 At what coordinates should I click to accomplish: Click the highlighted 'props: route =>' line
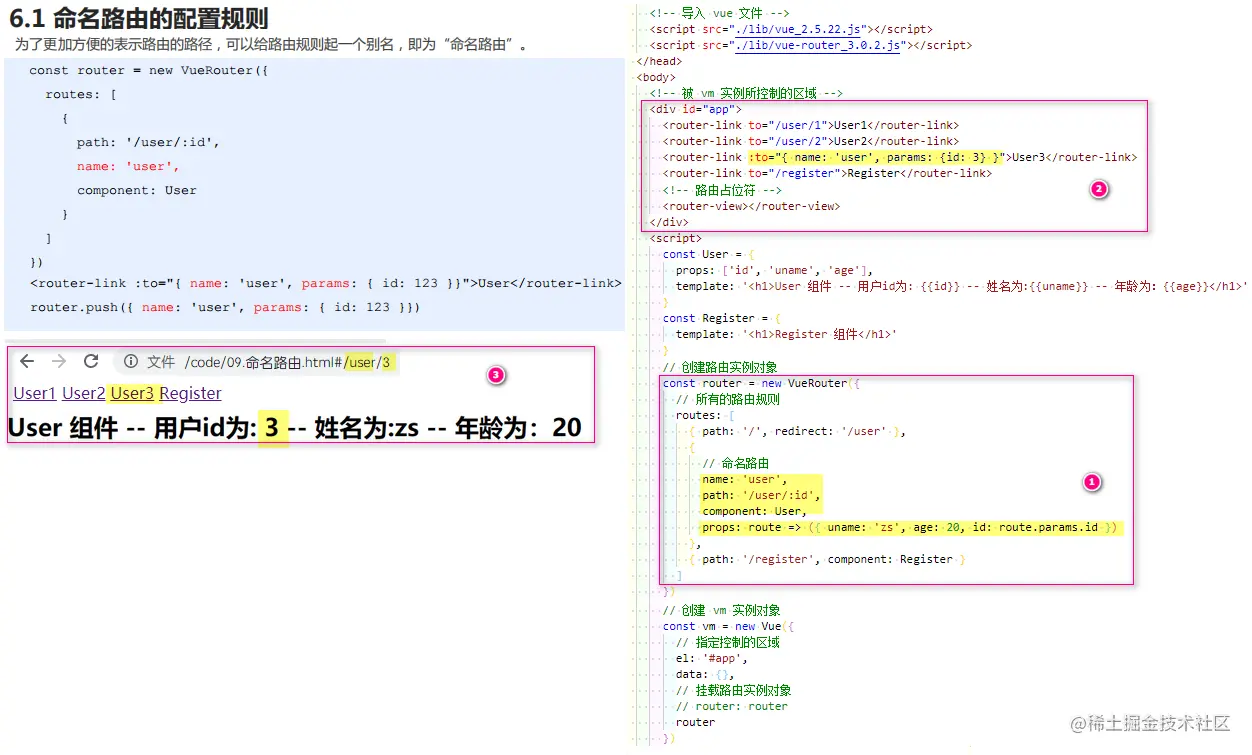[909, 527]
